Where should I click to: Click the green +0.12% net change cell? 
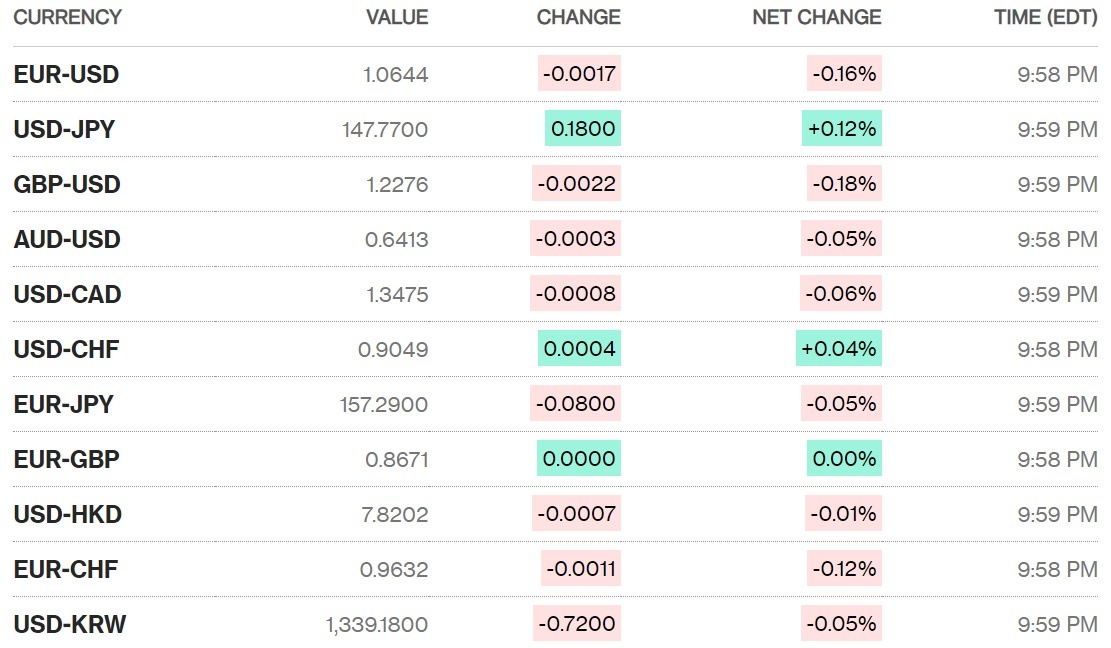841,129
